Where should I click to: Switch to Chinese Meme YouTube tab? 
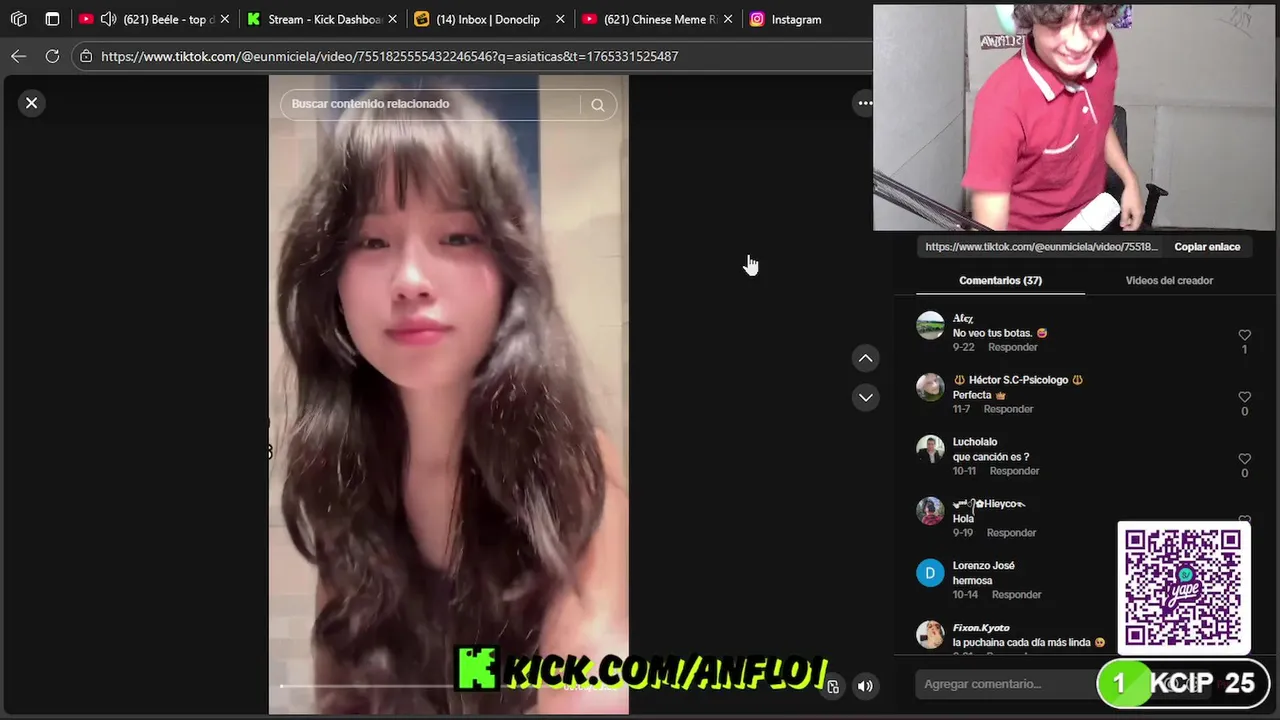658,19
